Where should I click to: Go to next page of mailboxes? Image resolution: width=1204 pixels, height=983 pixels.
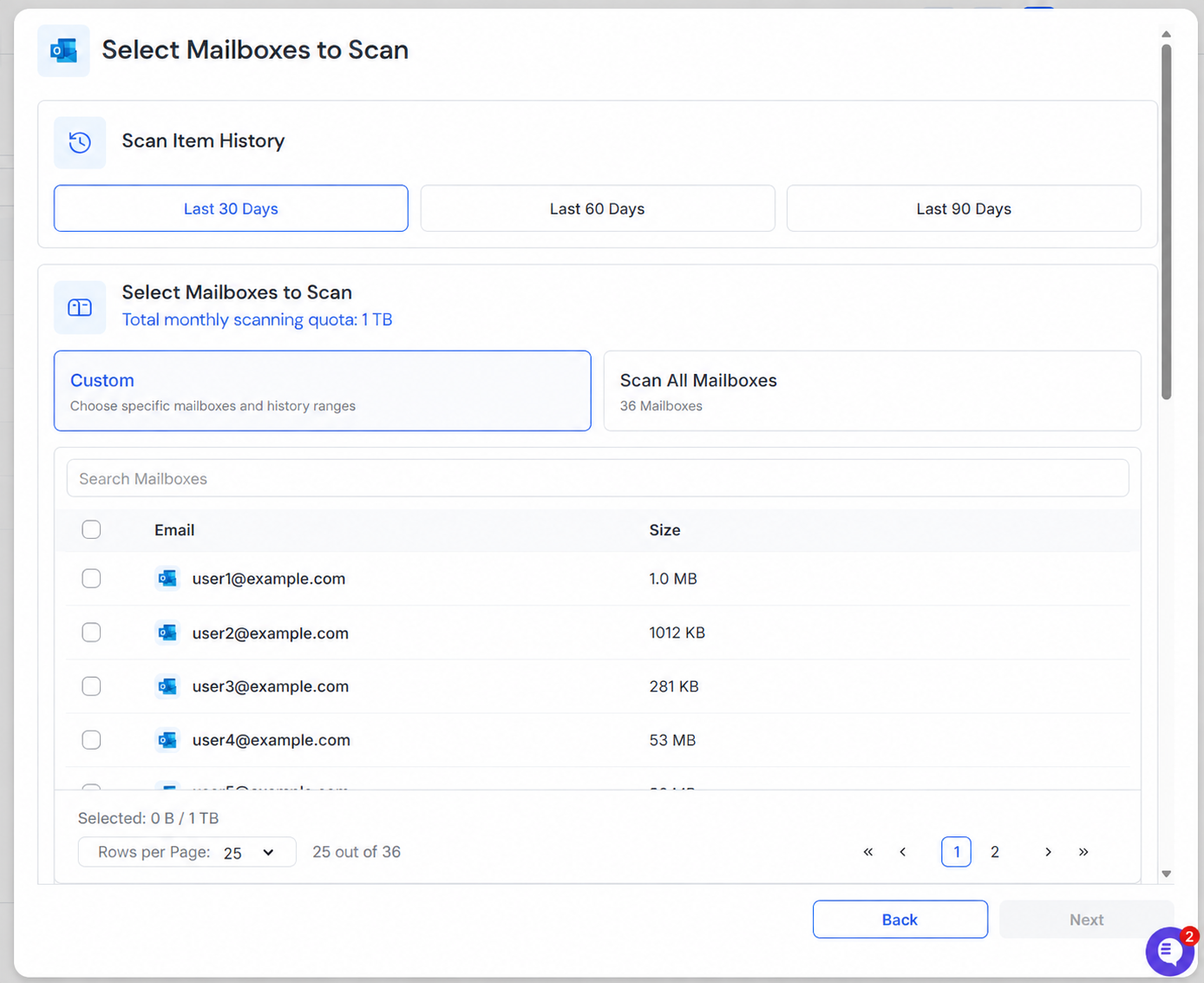click(1048, 852)
